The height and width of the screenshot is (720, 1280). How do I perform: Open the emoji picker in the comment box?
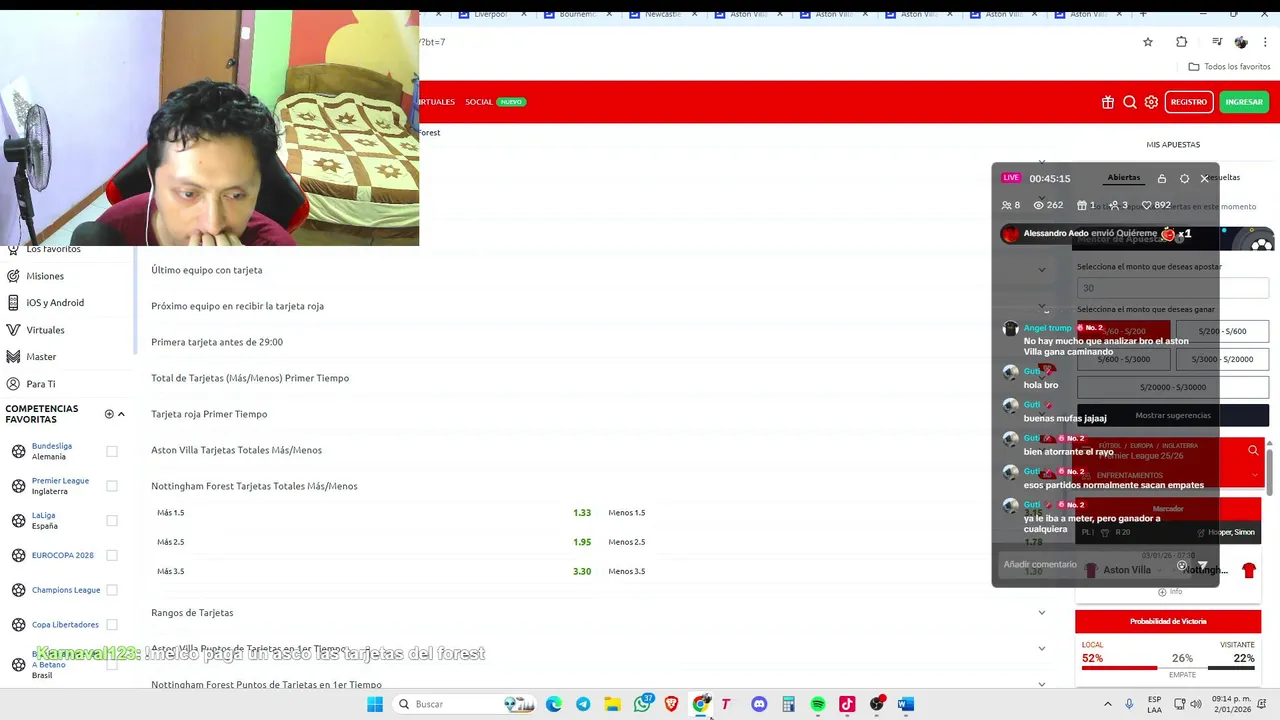click(x=1182, y=566)
